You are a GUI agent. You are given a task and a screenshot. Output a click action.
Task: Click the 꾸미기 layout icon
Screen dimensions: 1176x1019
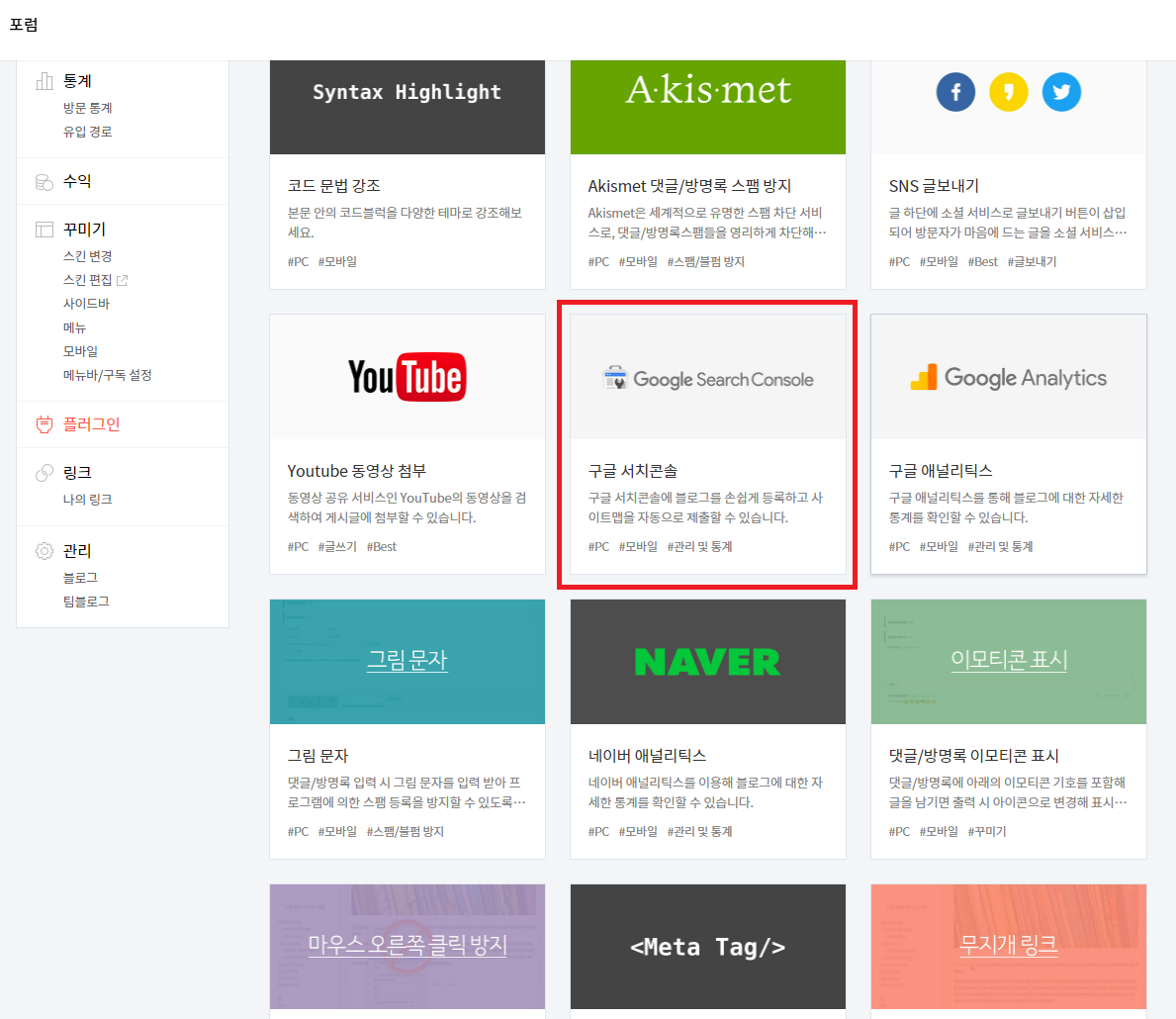[45, 230]
